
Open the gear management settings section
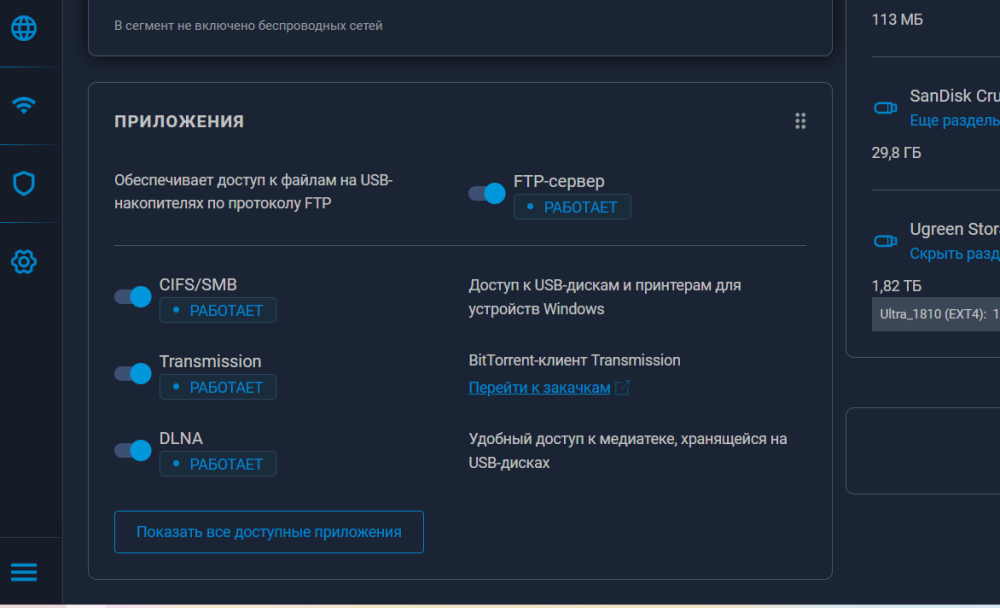point(24,262)
